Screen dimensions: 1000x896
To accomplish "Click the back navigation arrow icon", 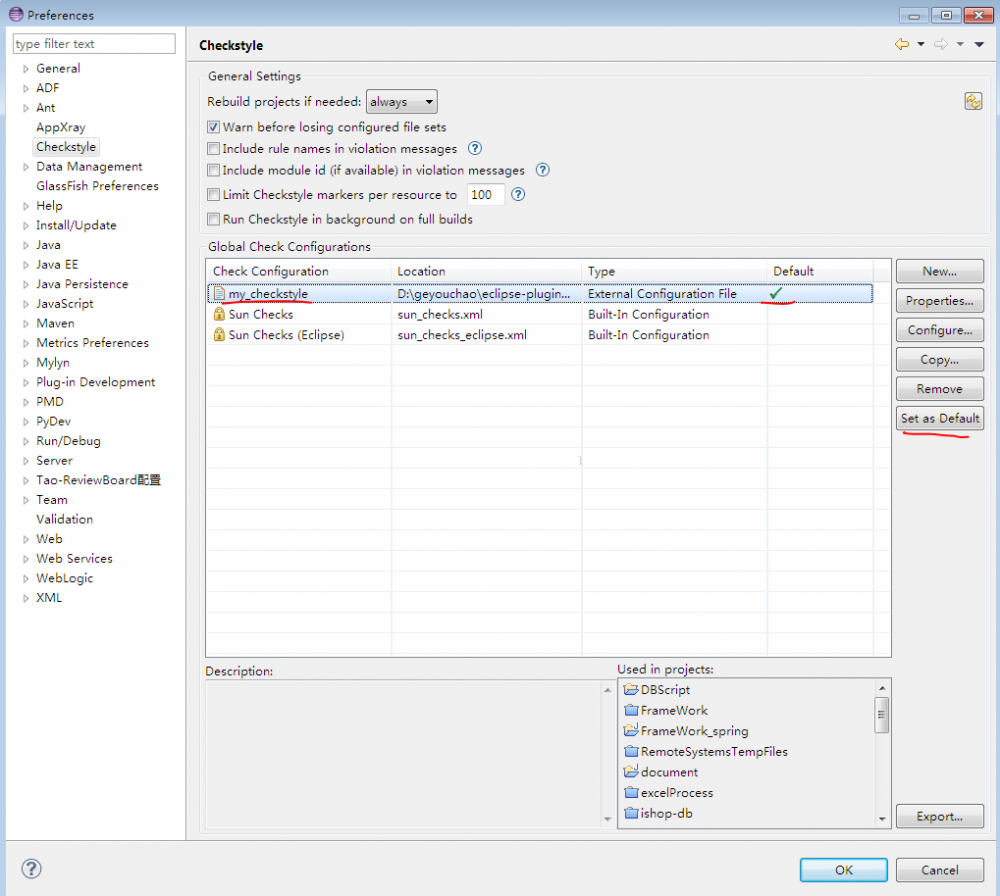I will tap(902, 44).
